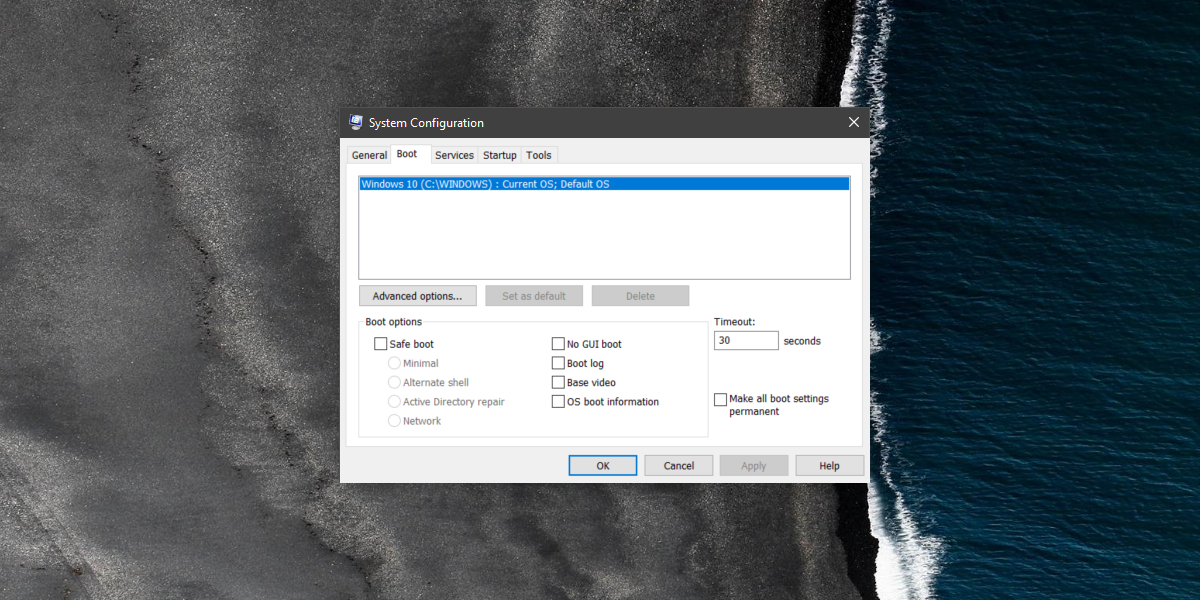Confirm with the OK button
This screenshot has height=600, width=1200.
point(603,466)
